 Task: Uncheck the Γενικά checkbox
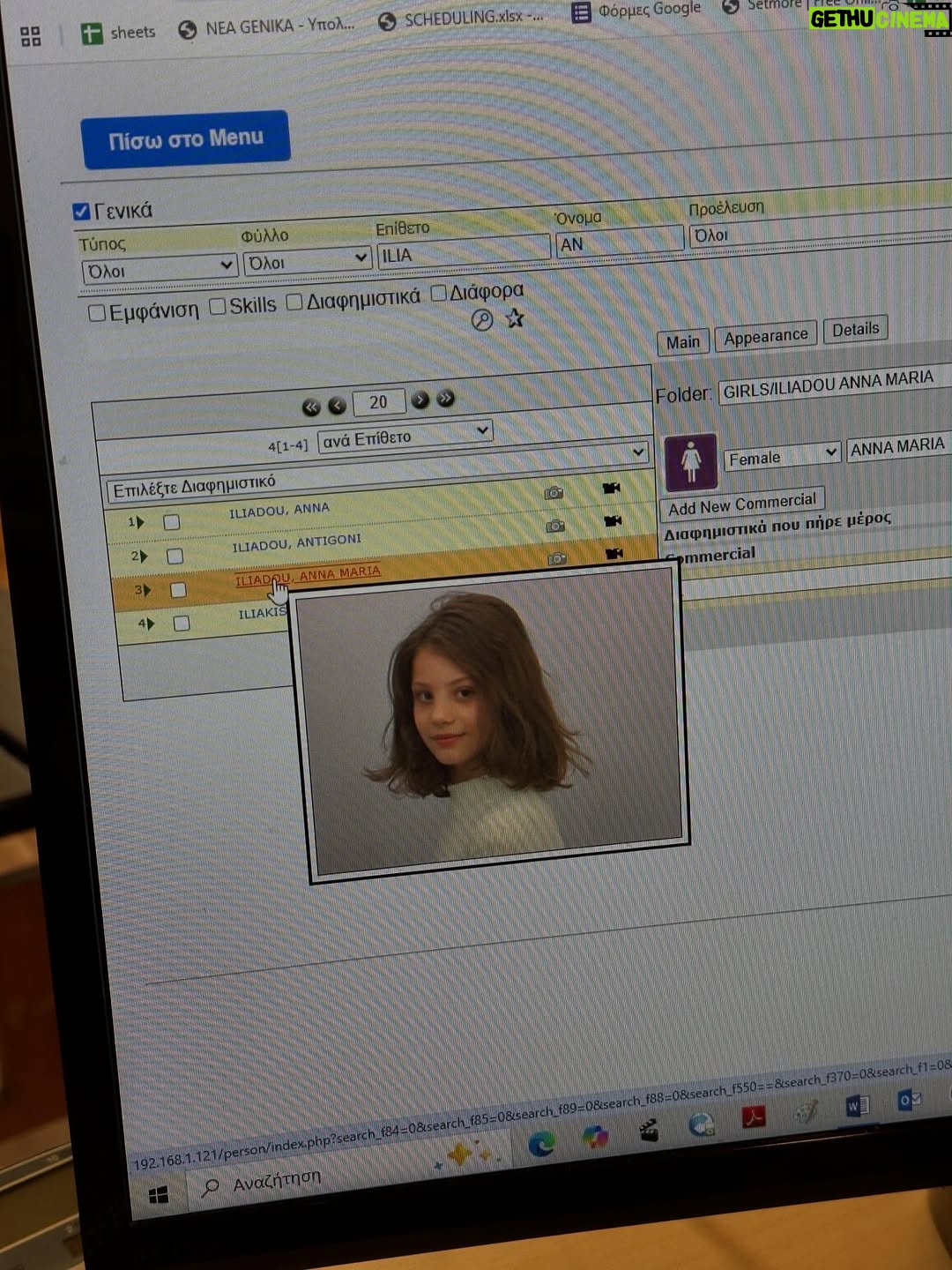click(81, 212)
